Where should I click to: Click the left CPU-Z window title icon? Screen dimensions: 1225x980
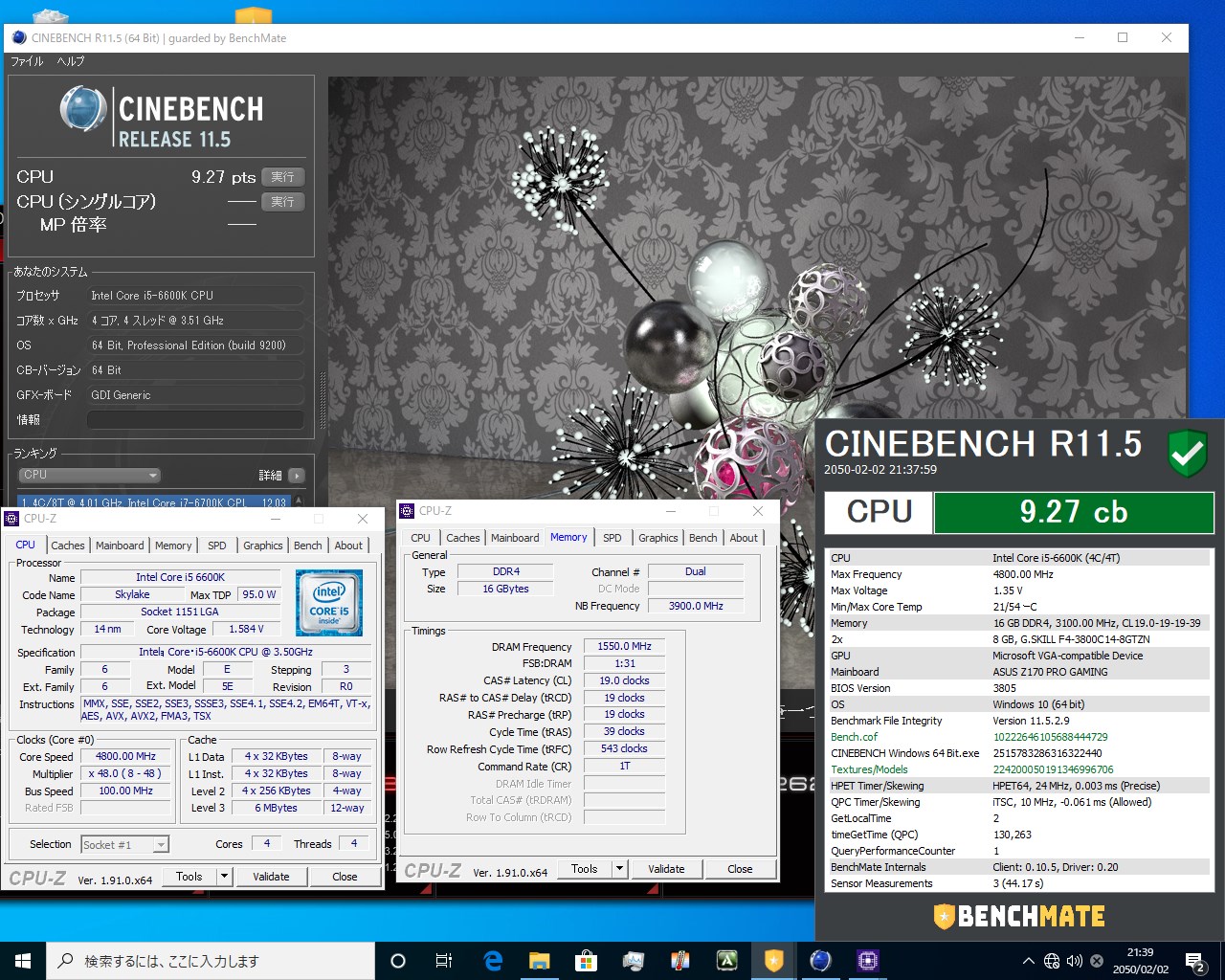click(11, 519)
